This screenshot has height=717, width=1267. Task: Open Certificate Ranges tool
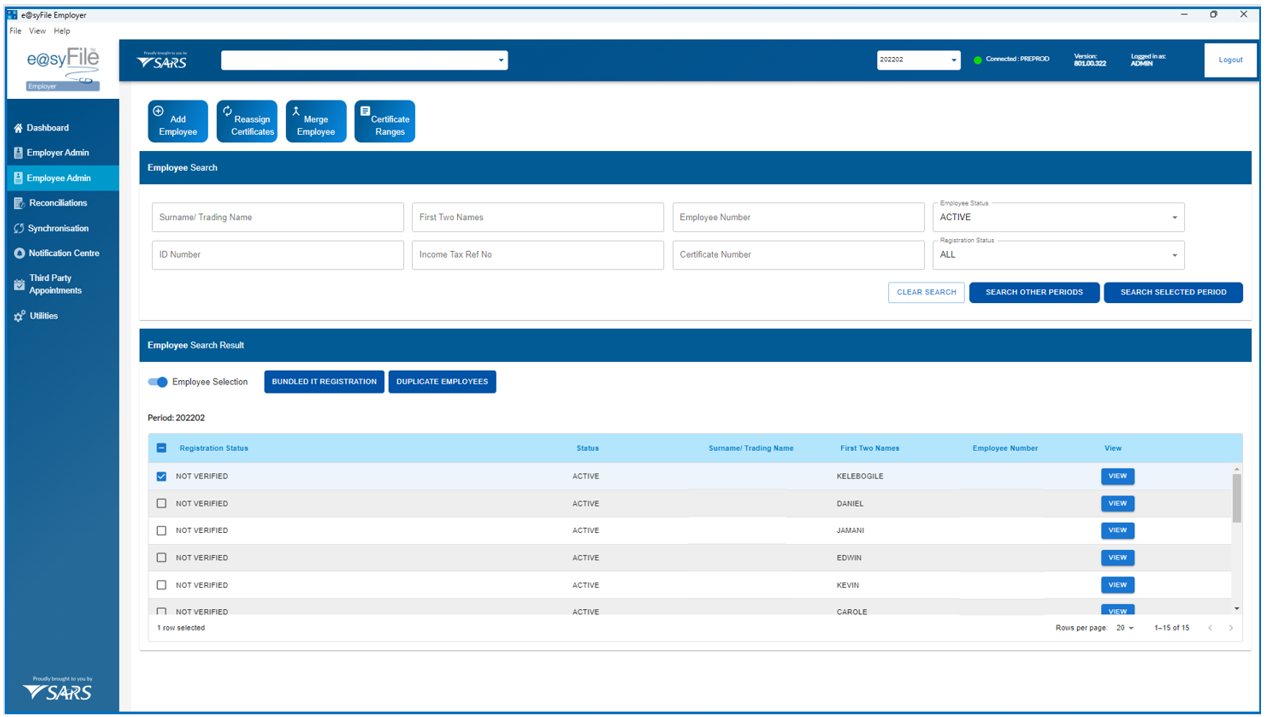pos(385,121)
